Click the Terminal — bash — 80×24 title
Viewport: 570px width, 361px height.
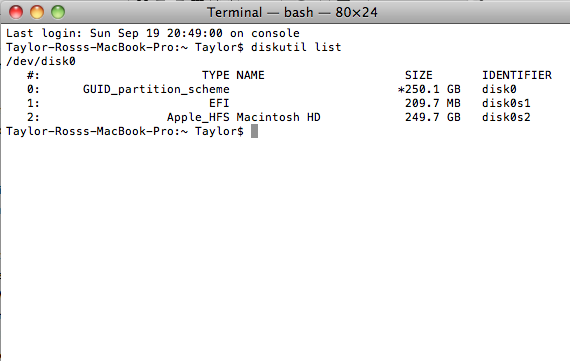tap(292, 13)
